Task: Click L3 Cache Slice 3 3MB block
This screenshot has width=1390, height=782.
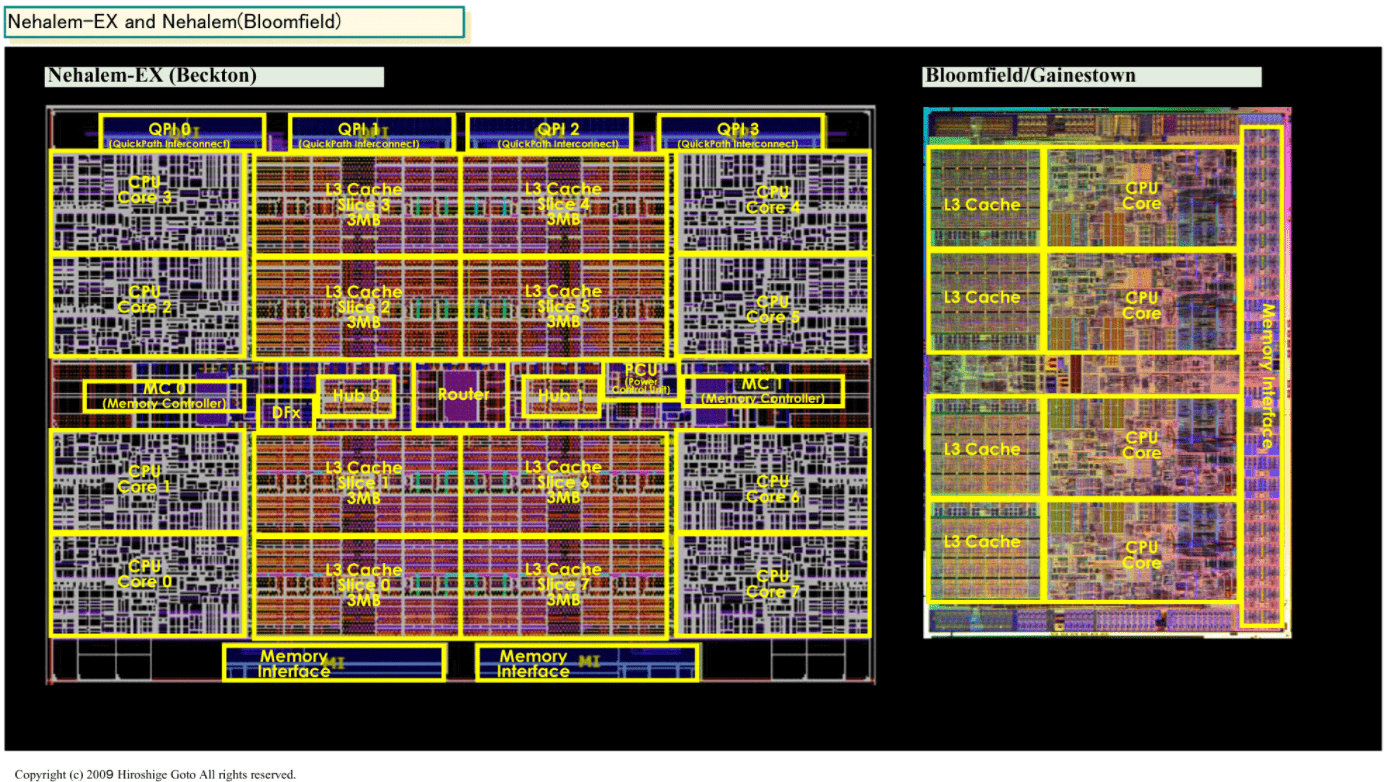Action: 356,206
